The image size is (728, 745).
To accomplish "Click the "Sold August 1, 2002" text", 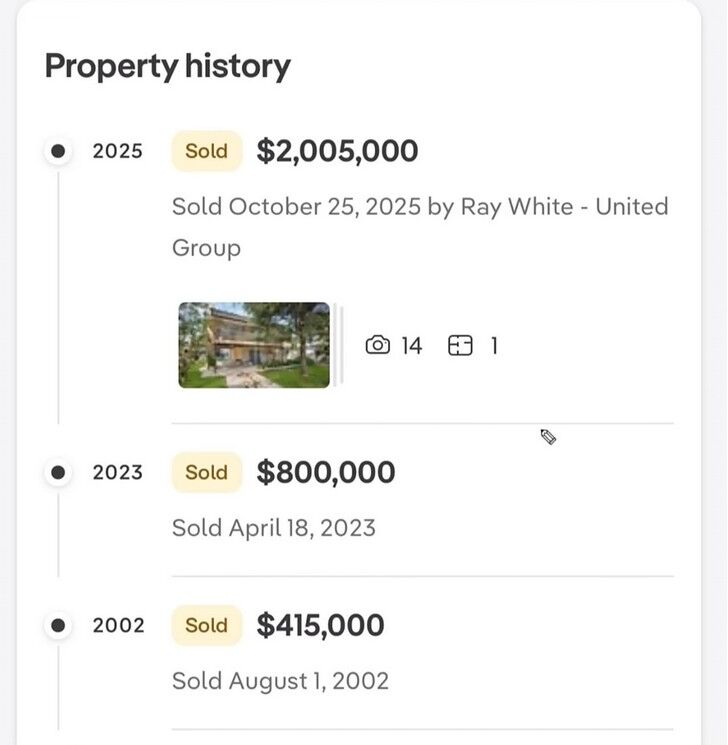I will click(x=280, y=681).
